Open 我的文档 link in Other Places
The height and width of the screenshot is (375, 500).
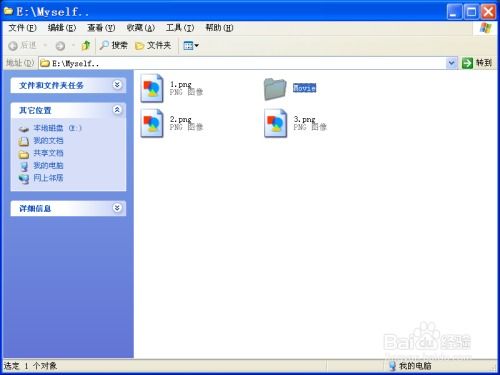click(48, 141)
